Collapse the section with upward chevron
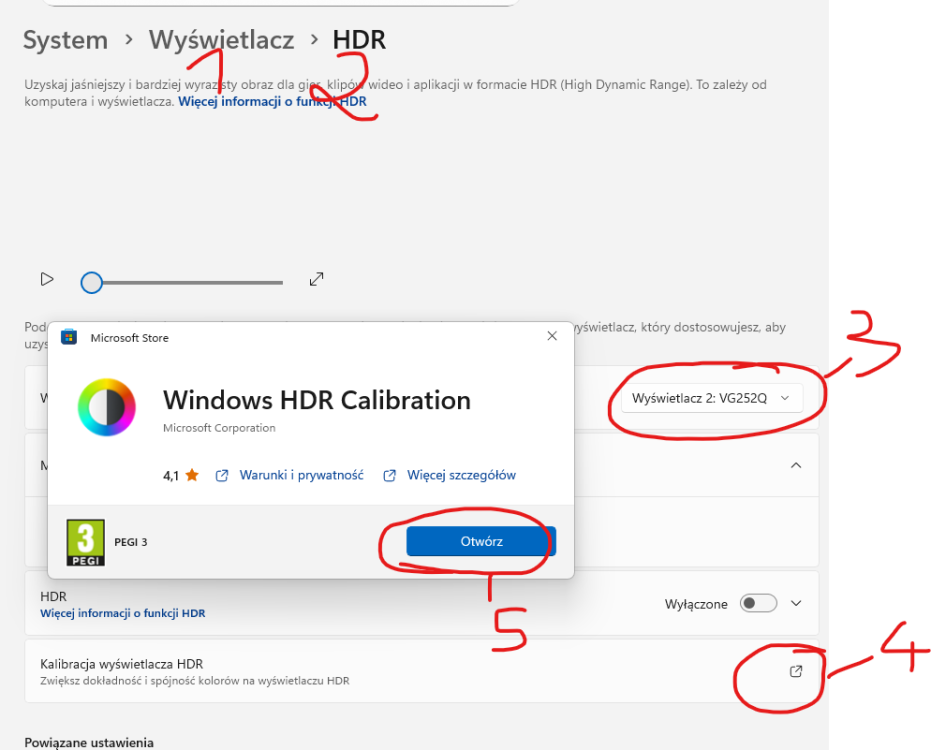Image resolution: width=931 pixels, height=750 pixels. coord(796,466)
